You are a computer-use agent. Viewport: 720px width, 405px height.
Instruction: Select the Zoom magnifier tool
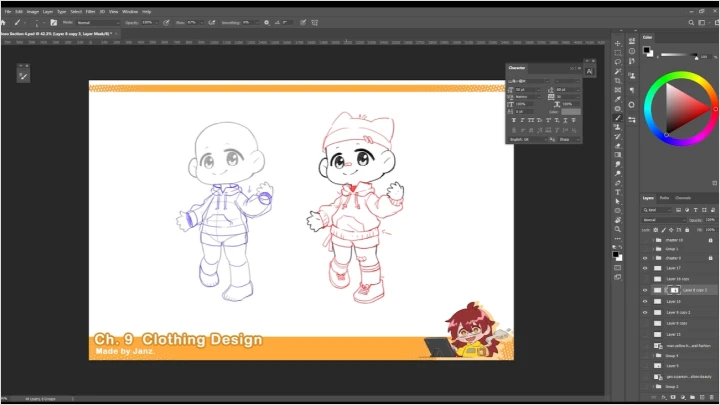618,228
